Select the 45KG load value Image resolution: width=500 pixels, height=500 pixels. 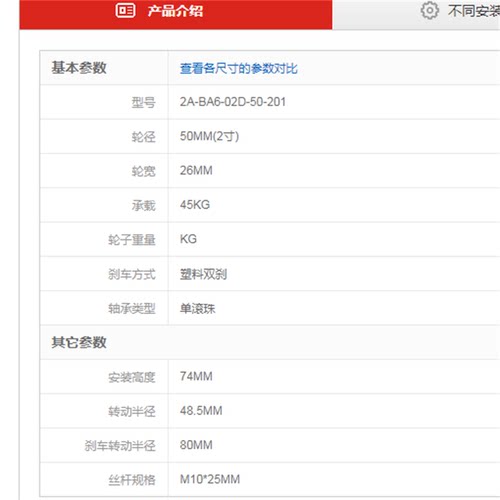(195, 205)
